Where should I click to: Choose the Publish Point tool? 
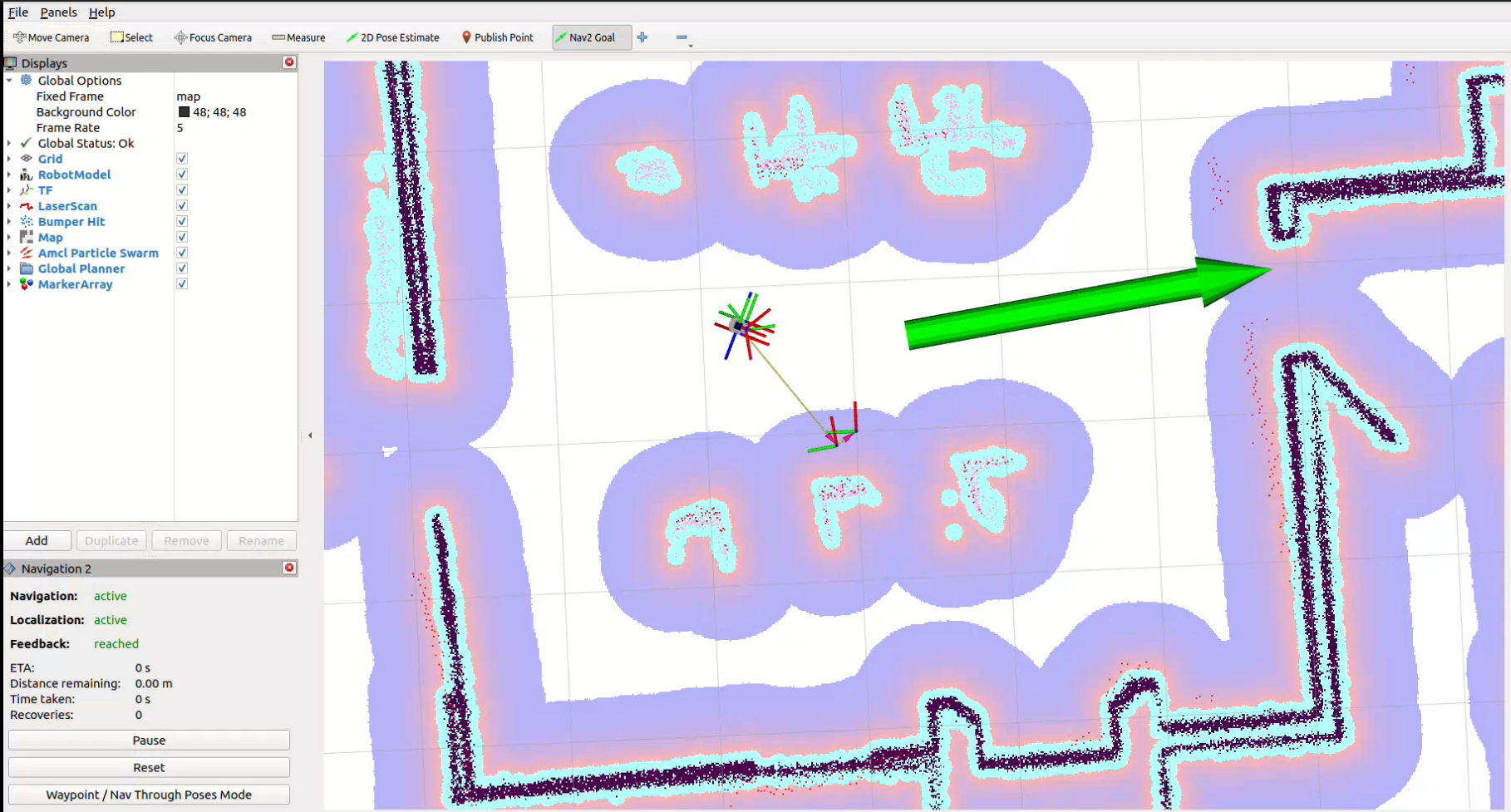pos(497,37)
